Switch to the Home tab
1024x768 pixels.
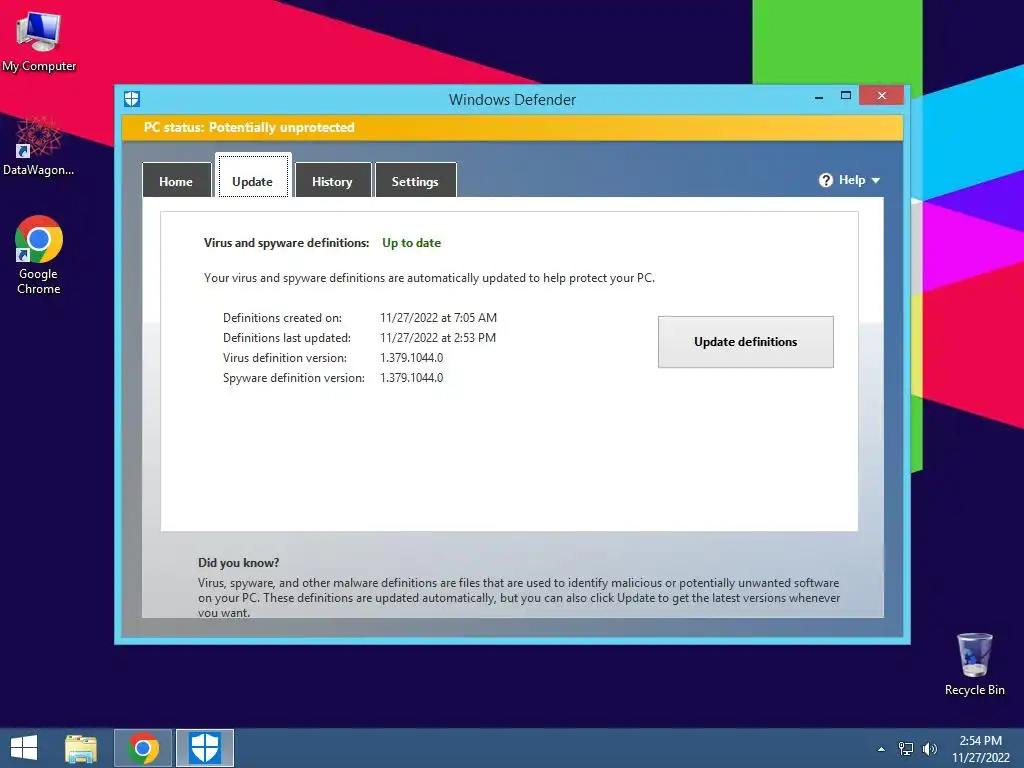click(x=176, y=181)
